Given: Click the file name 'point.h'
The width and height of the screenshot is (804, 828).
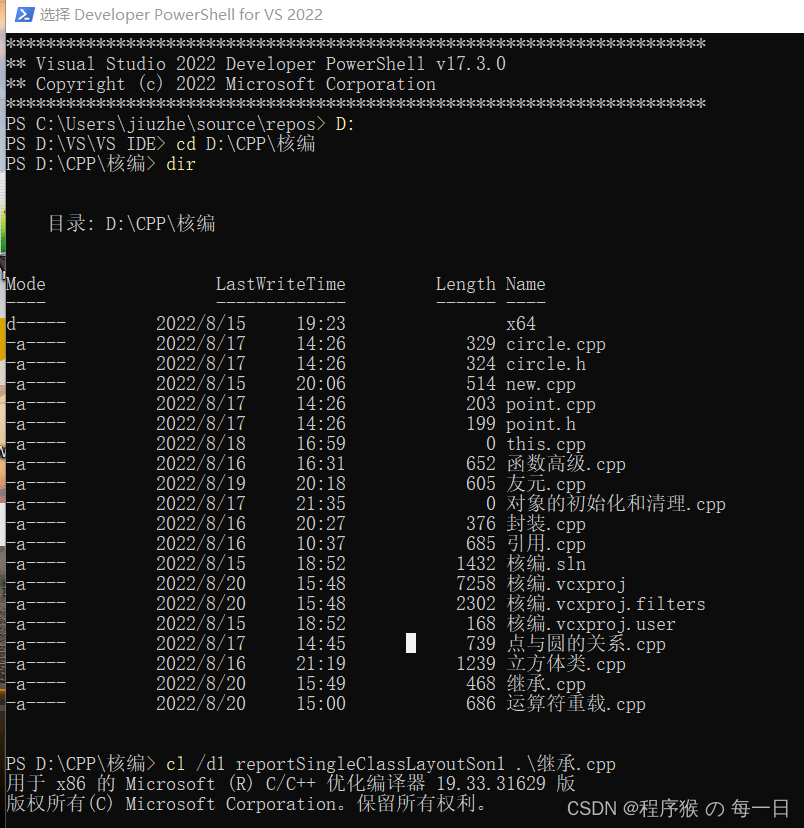Looking at the screenshot, I should pyautogui.click(x=541, y=424).
